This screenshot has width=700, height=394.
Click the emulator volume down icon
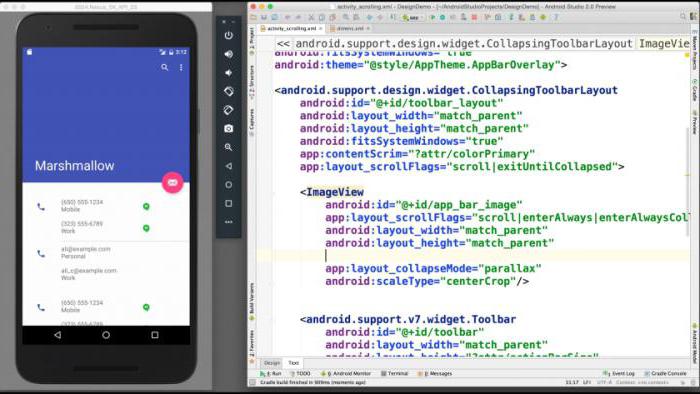pos(228,73)
